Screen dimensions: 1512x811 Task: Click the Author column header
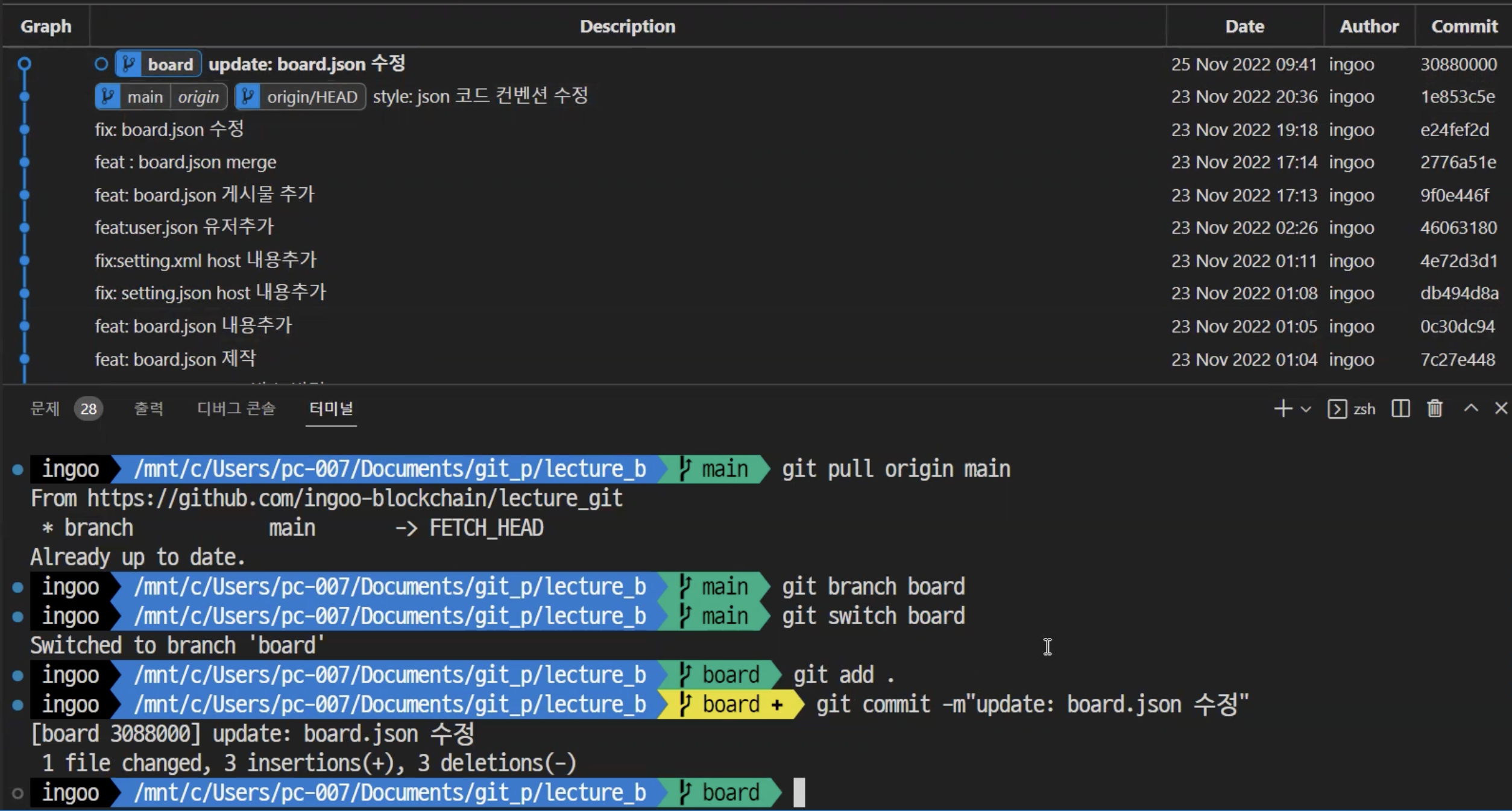click(1369, 27)
